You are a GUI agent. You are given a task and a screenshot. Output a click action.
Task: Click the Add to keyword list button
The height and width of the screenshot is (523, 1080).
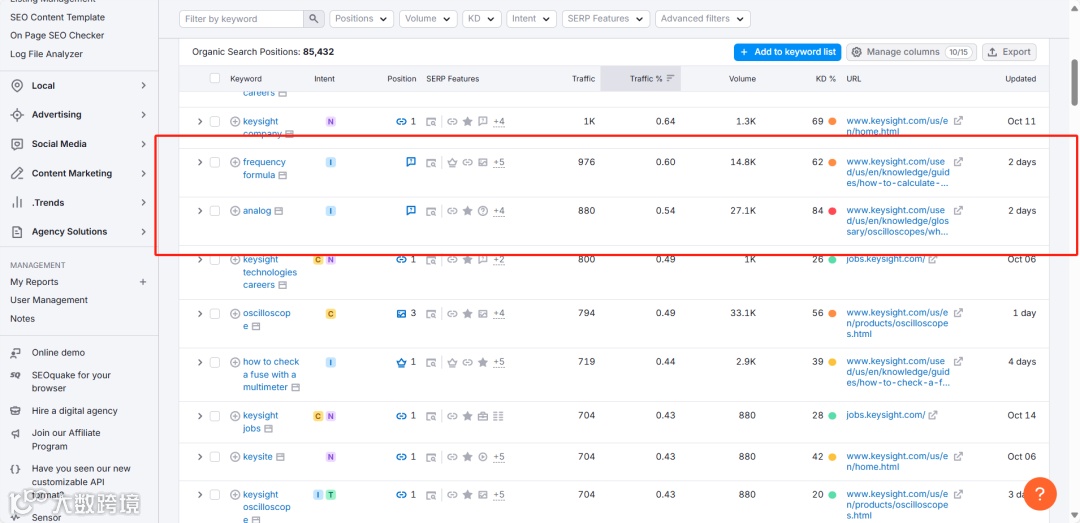coord(787,52)
